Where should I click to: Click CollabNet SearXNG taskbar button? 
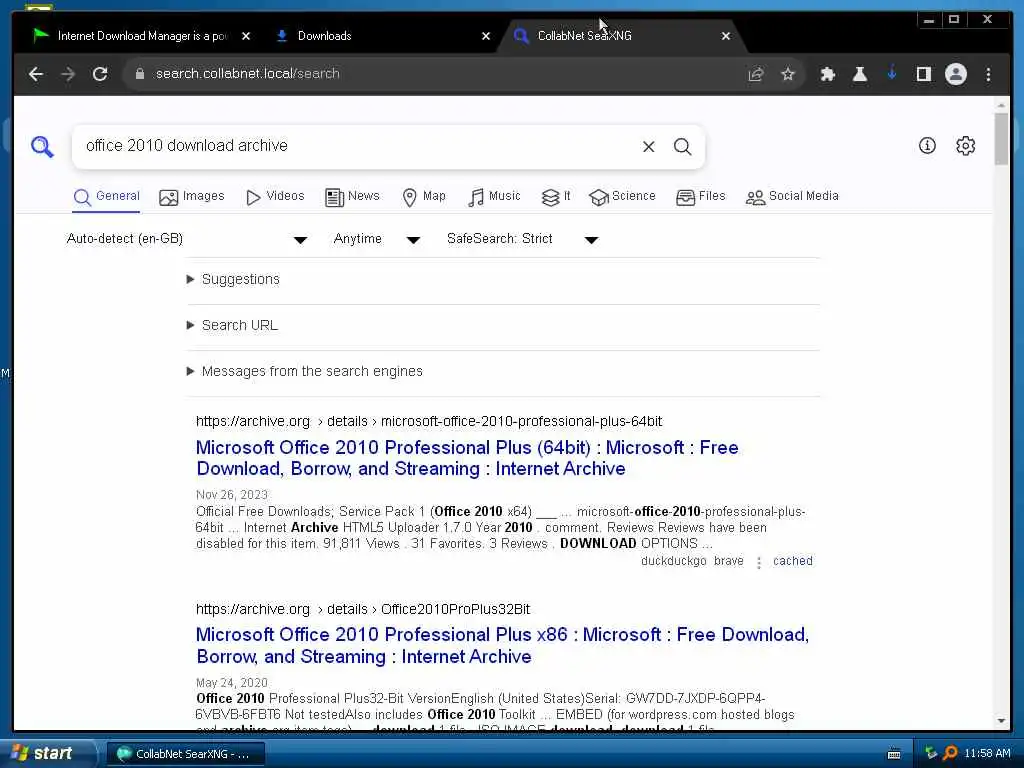(x=185, y=754)
